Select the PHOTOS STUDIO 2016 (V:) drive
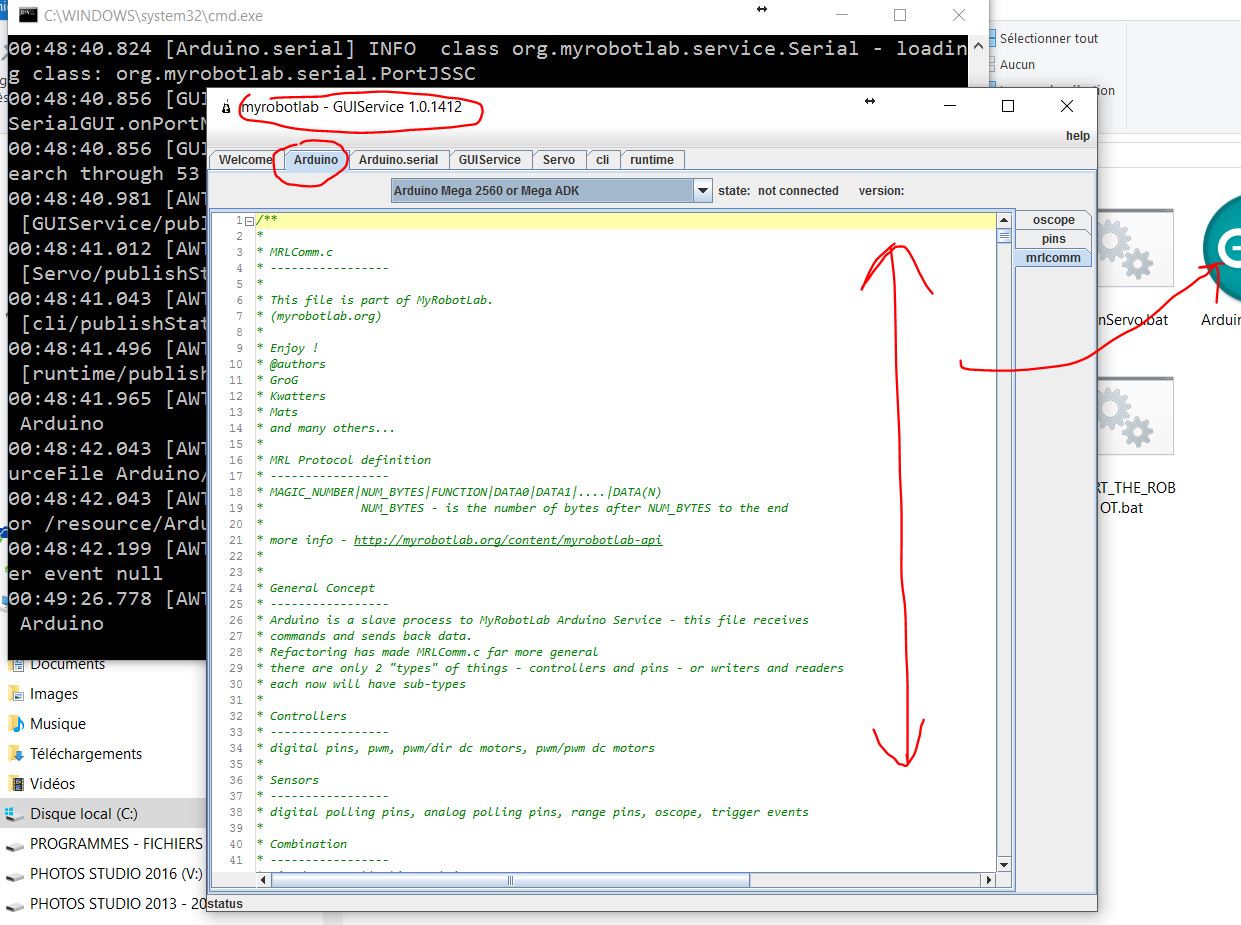 click(116, 874)
